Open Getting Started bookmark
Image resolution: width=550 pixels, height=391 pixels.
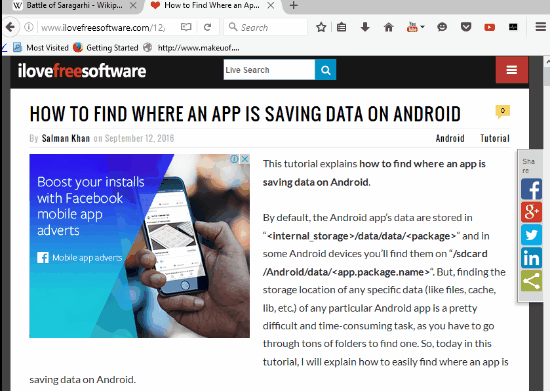tap(106, 47)
